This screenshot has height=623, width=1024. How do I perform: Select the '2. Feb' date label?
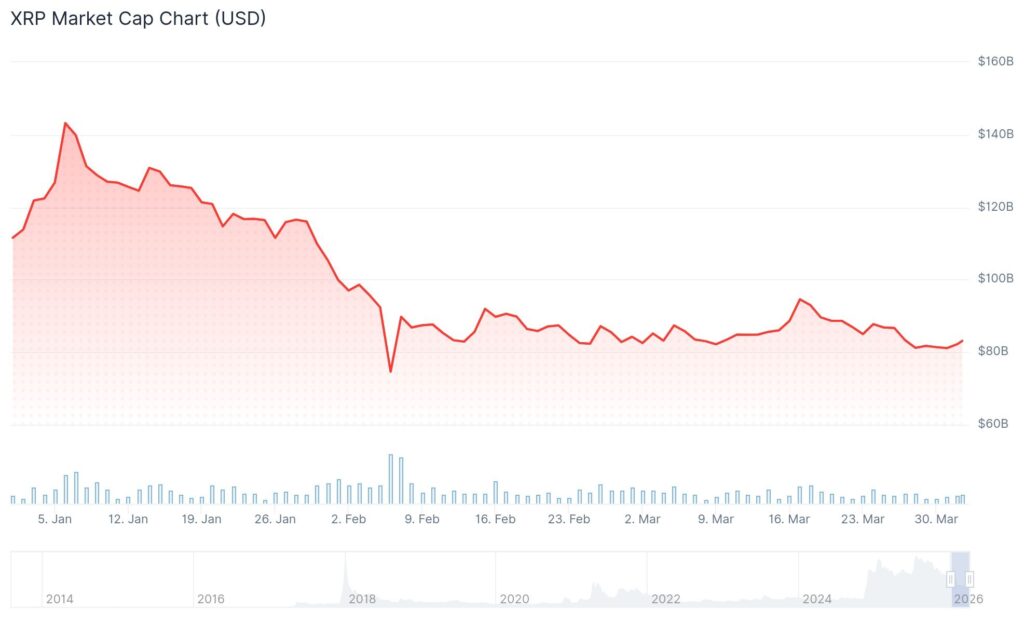tap(348, 519)
